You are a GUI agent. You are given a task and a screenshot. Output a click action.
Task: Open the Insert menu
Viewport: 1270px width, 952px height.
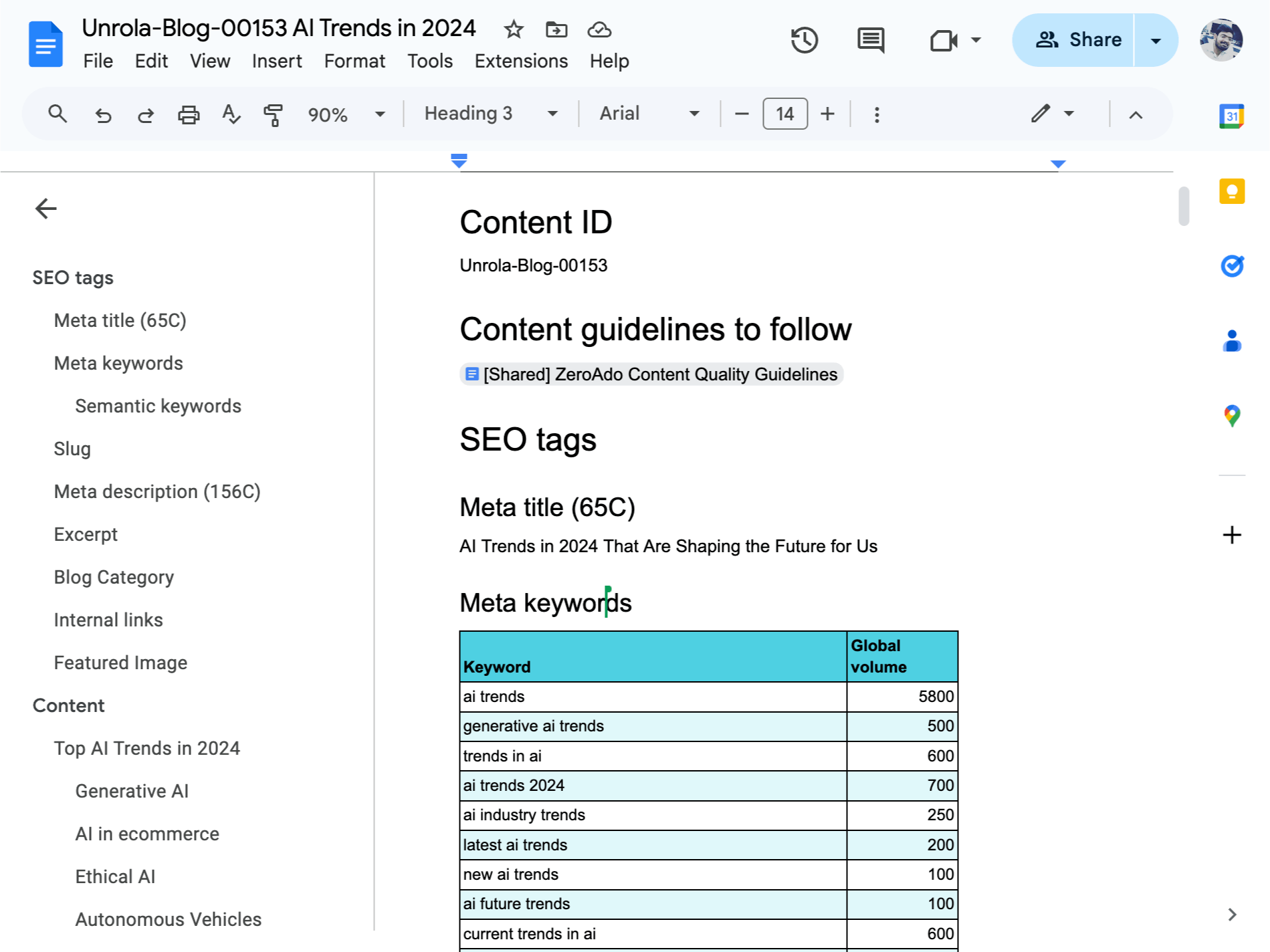276,61
